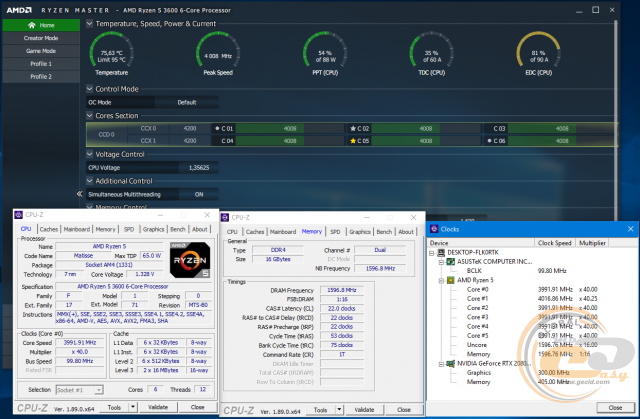Screen dimensions: 640x419
Task: Collapse NVIDIA GeForce RTX 2080 node in Clocks
Action: click(x=441, y=364)
